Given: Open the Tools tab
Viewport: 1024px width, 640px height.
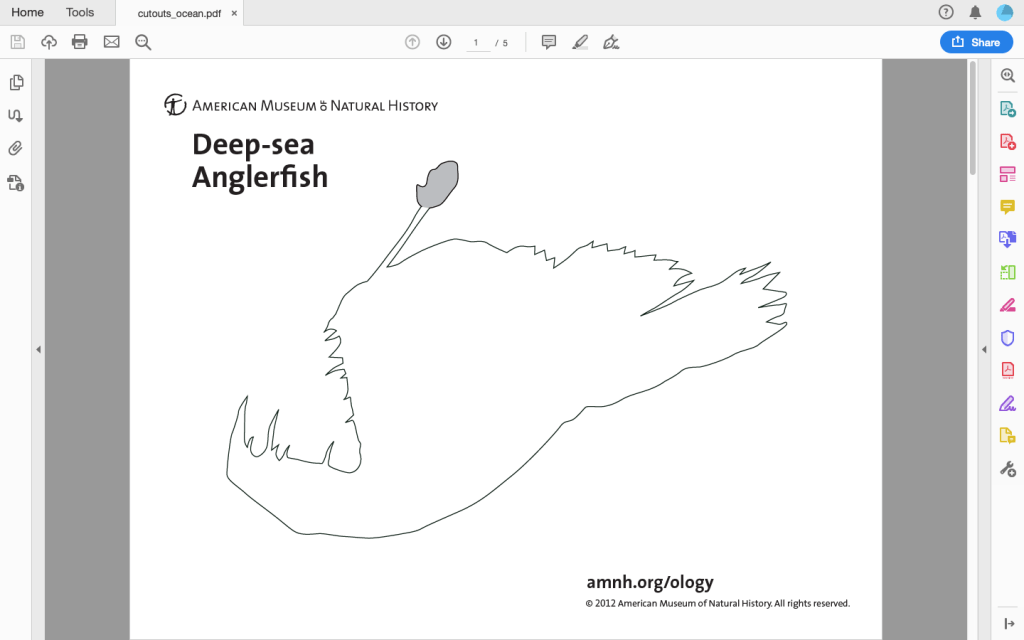Looking at the screenshot, I should pos(80,13).
